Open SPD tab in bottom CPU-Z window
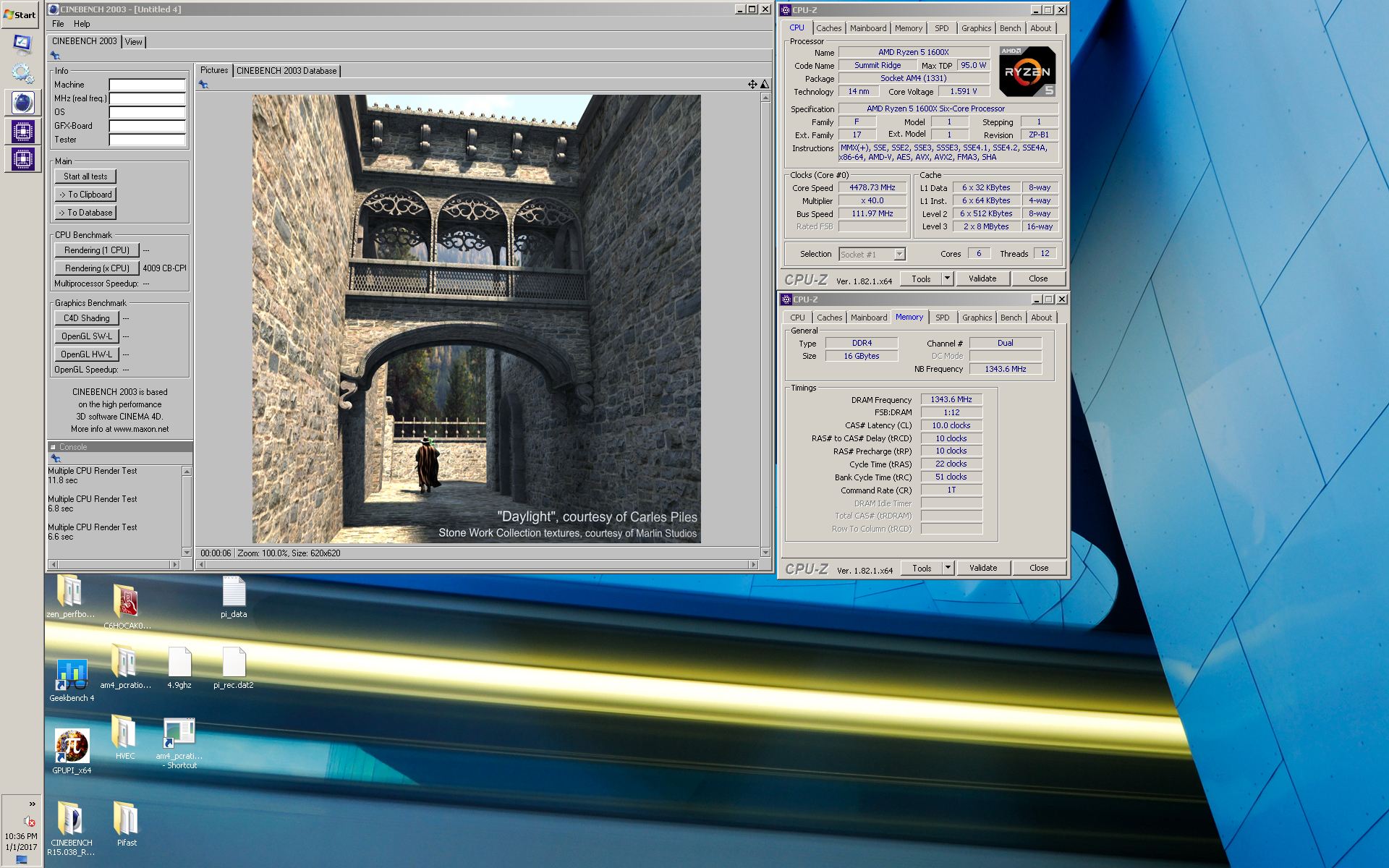1389x868 pixels. pos(942,318)
